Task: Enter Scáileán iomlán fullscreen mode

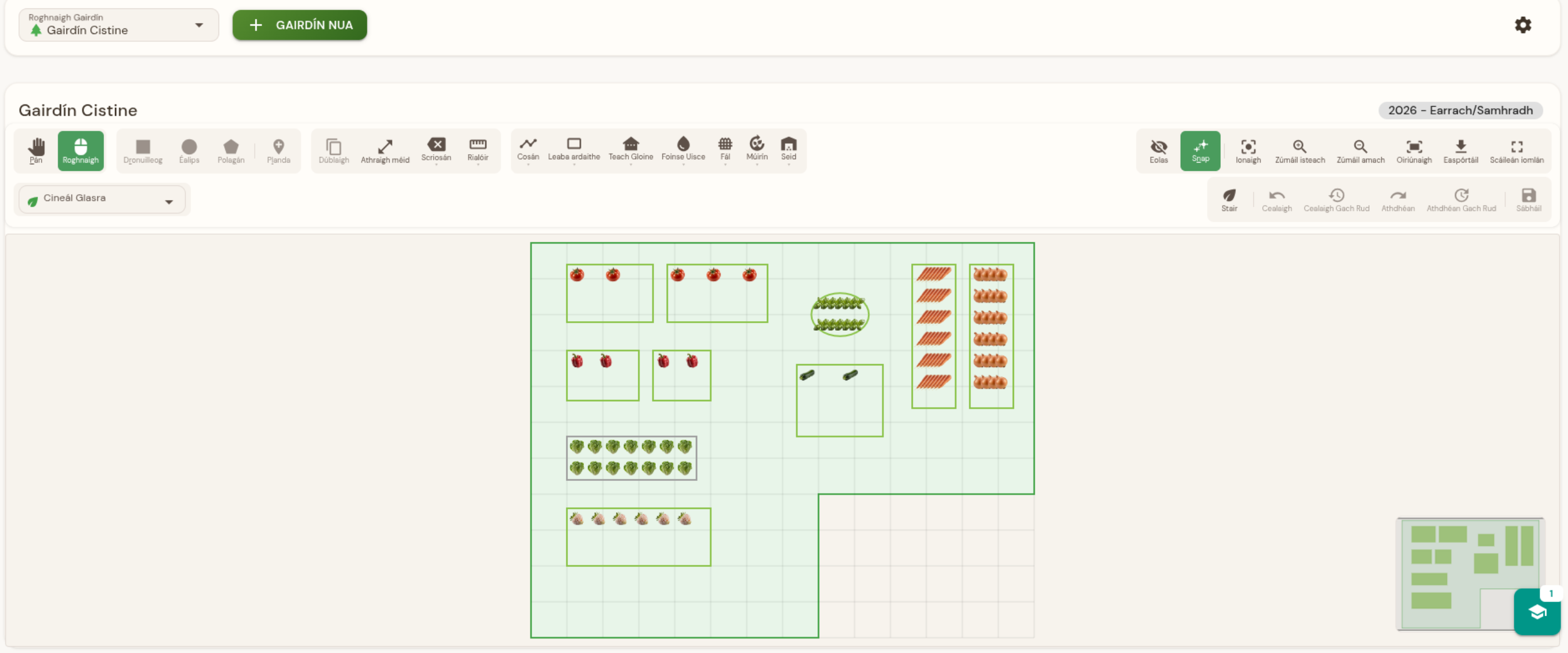Action: (x=1516, y=151)
